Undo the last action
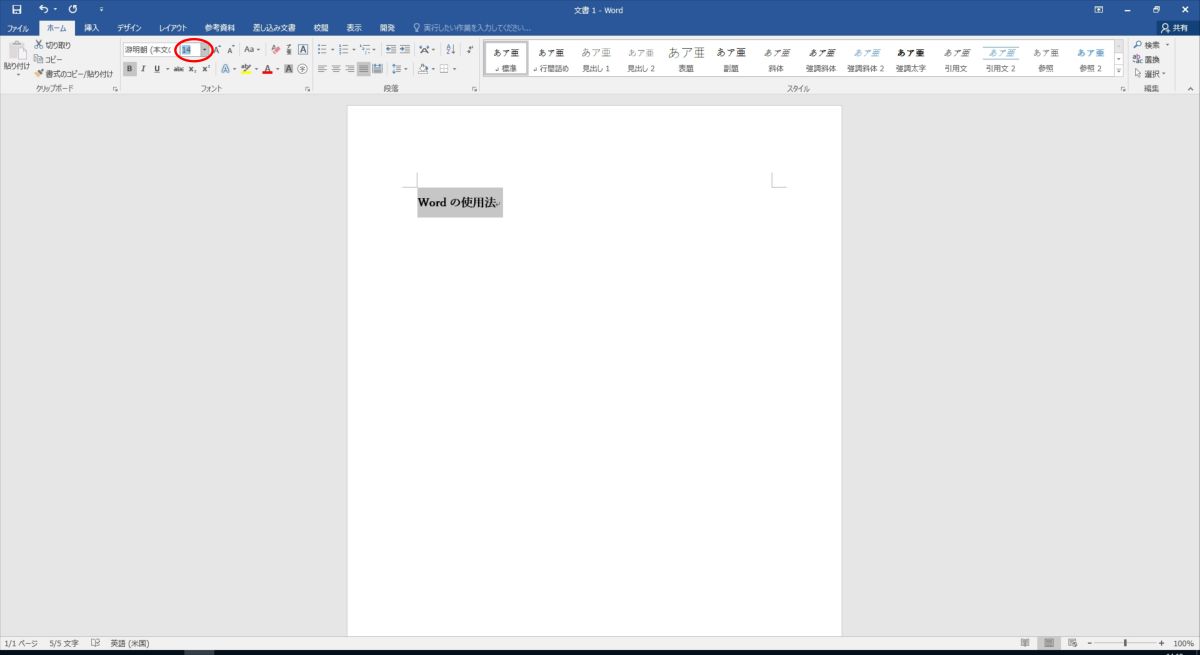The width and height of the screenshot is (1200, 655). [x=43, y=9]
